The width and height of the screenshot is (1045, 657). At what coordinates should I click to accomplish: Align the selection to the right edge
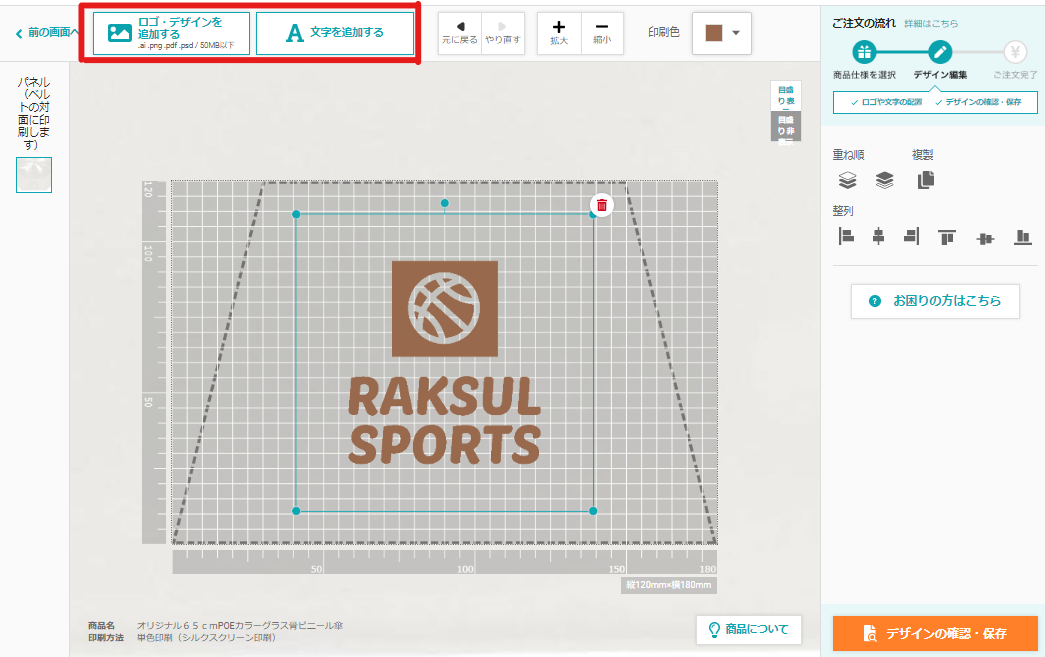(x=912, y=236)
